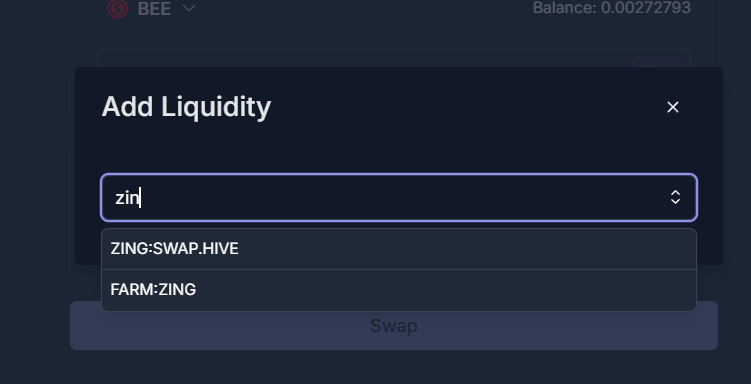Pick the first search result ZING:SWAP.HIVE
751x384 pixels.
(399, 249)
